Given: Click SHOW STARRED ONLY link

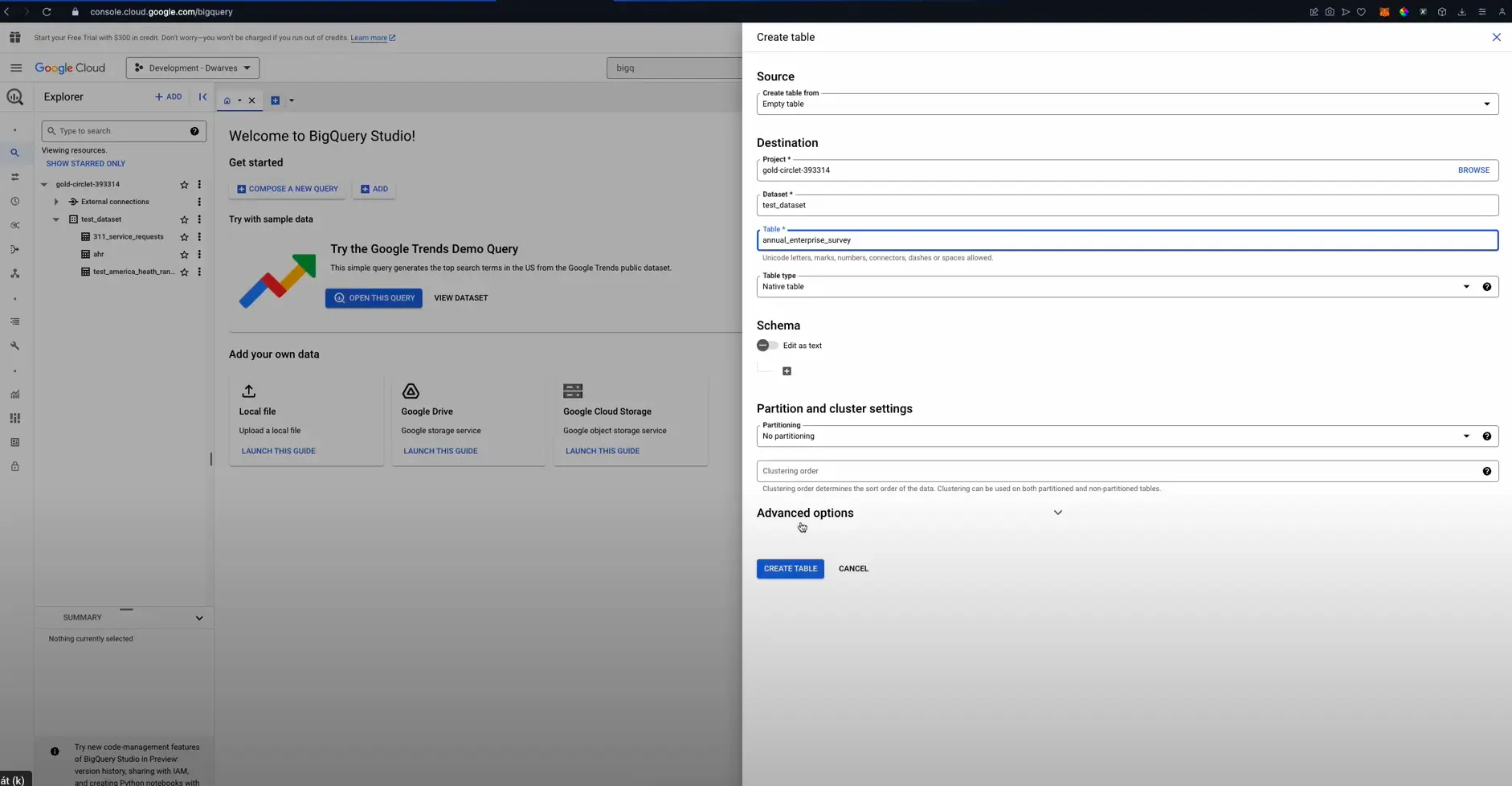Looking at the screenshot, I should pos(86,163).
